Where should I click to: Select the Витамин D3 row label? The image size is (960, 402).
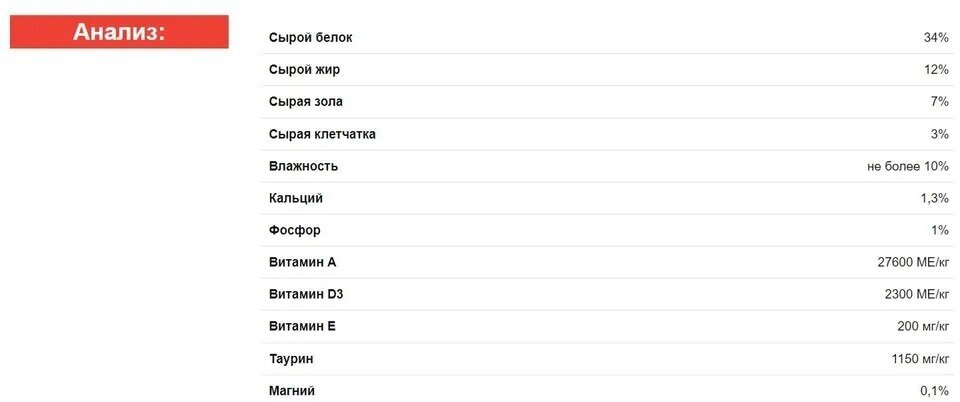tap(306, 294)
